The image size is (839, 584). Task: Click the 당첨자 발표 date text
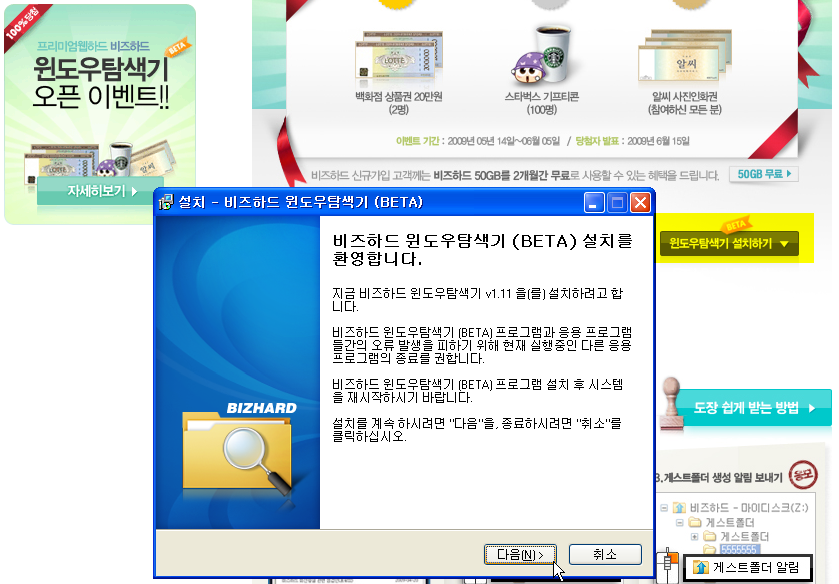tap(632, 141)
